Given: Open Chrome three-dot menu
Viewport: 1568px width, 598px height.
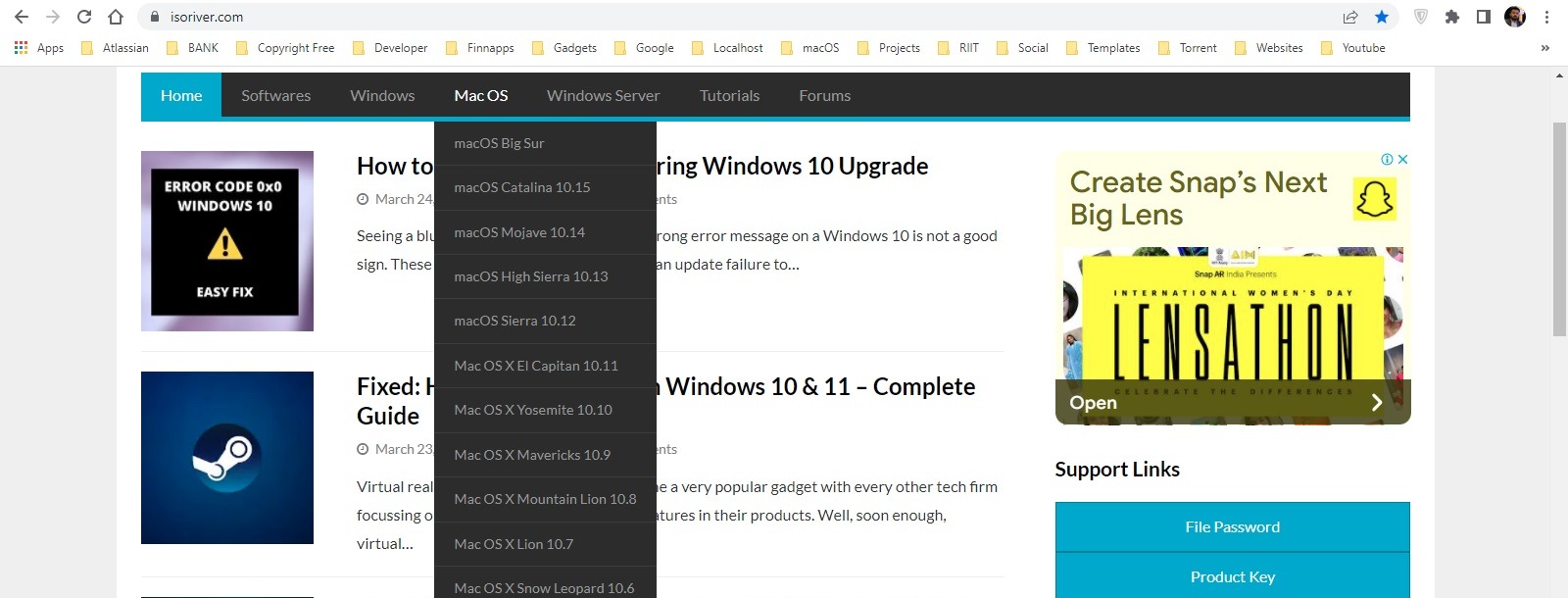Looking at the screenshot, I should pos(1546,17).
